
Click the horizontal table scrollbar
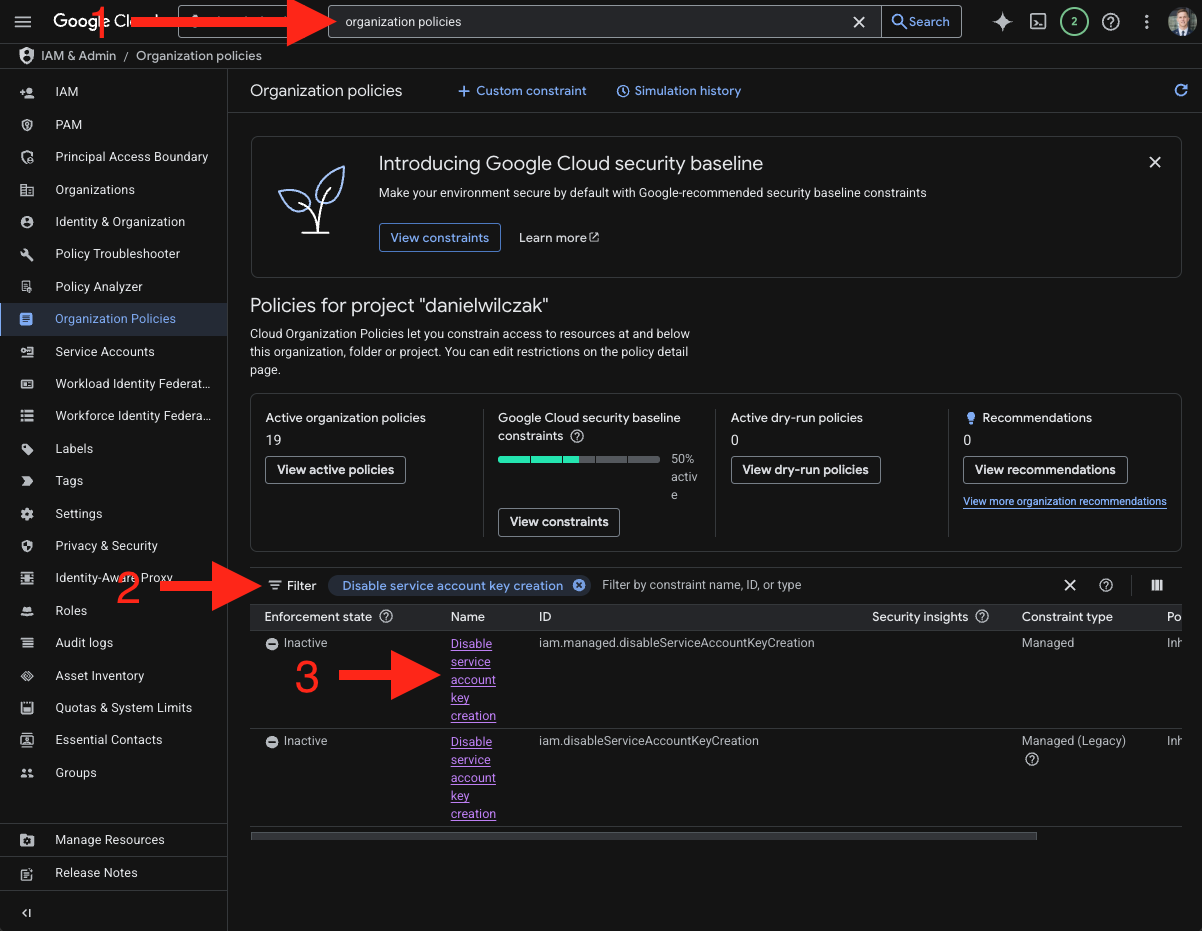coord(643,836)
